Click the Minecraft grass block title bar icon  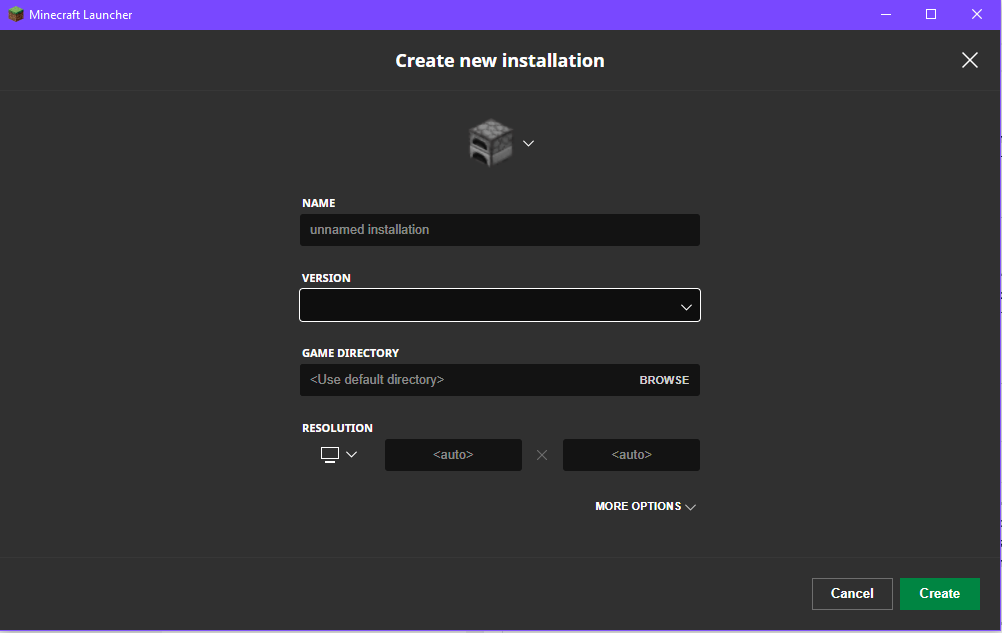click(x=16, y=15)
